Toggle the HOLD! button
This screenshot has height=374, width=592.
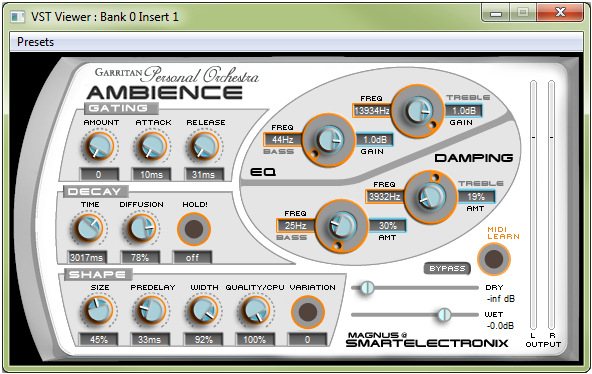[x=194, y=229]
